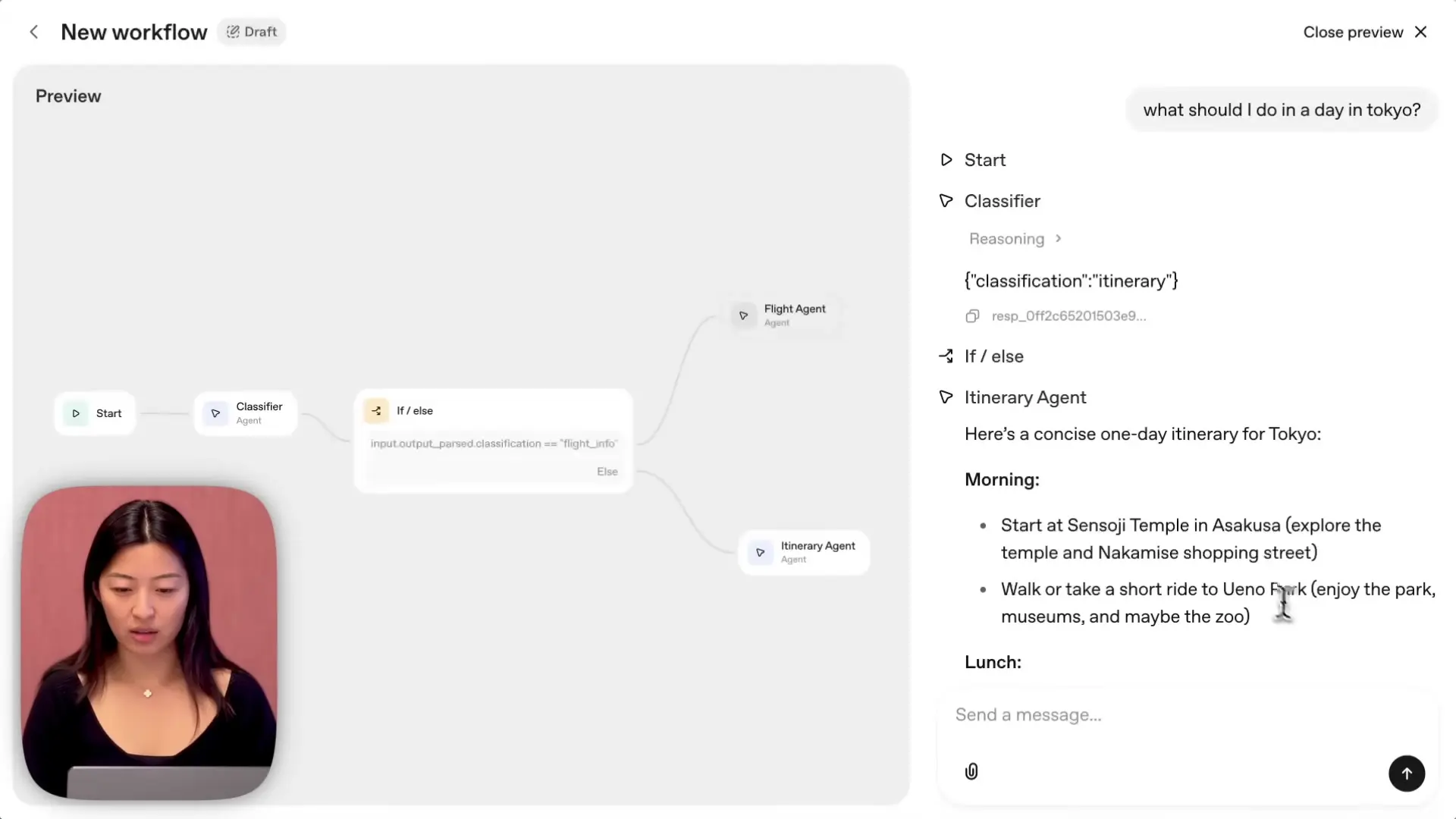Select the Itinerary Agent node on canvas
This screenshot has width=1456, height=819.
pos(804,552)
